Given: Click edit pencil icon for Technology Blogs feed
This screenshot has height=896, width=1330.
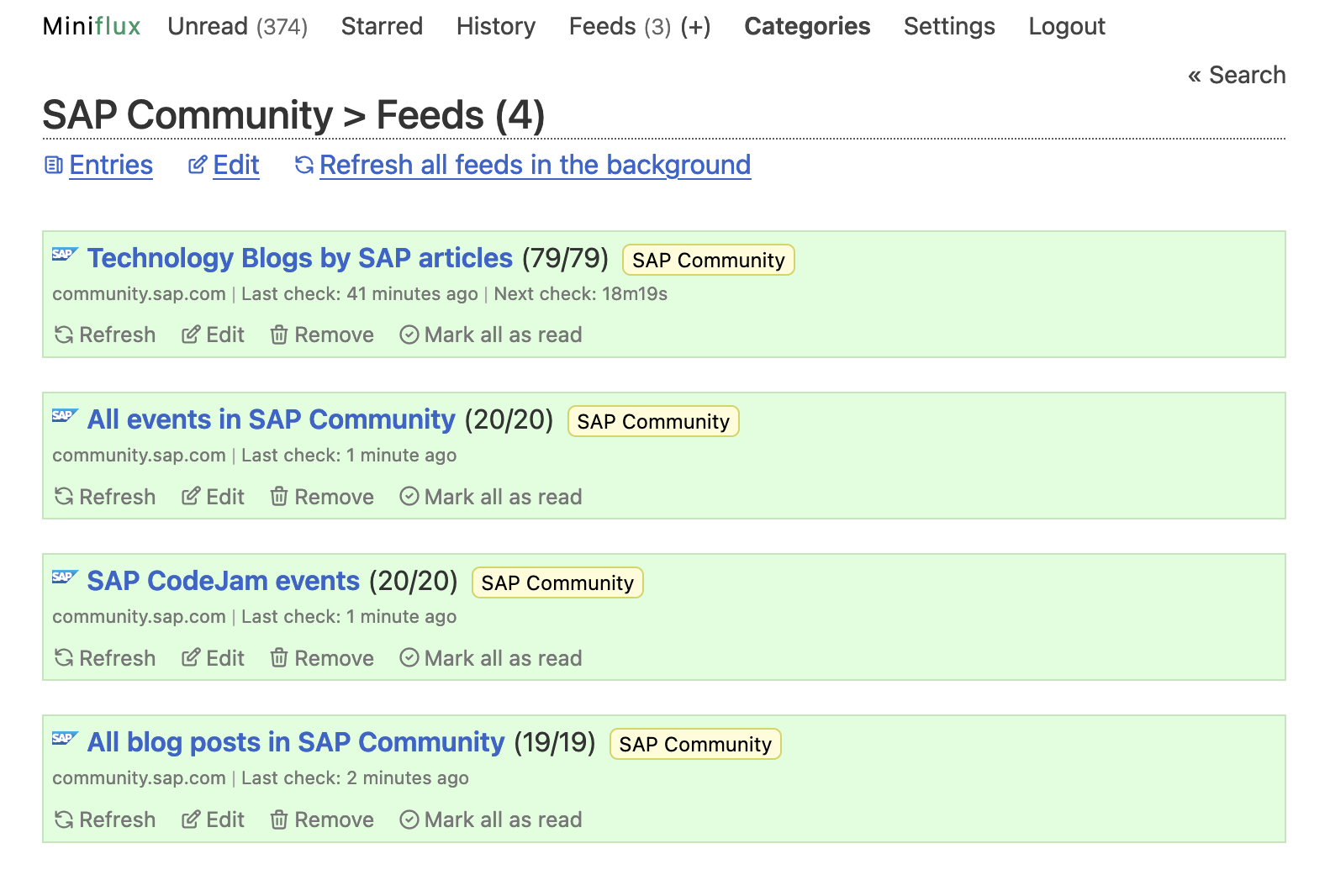Looking at the screenshot, I should 191,335.
